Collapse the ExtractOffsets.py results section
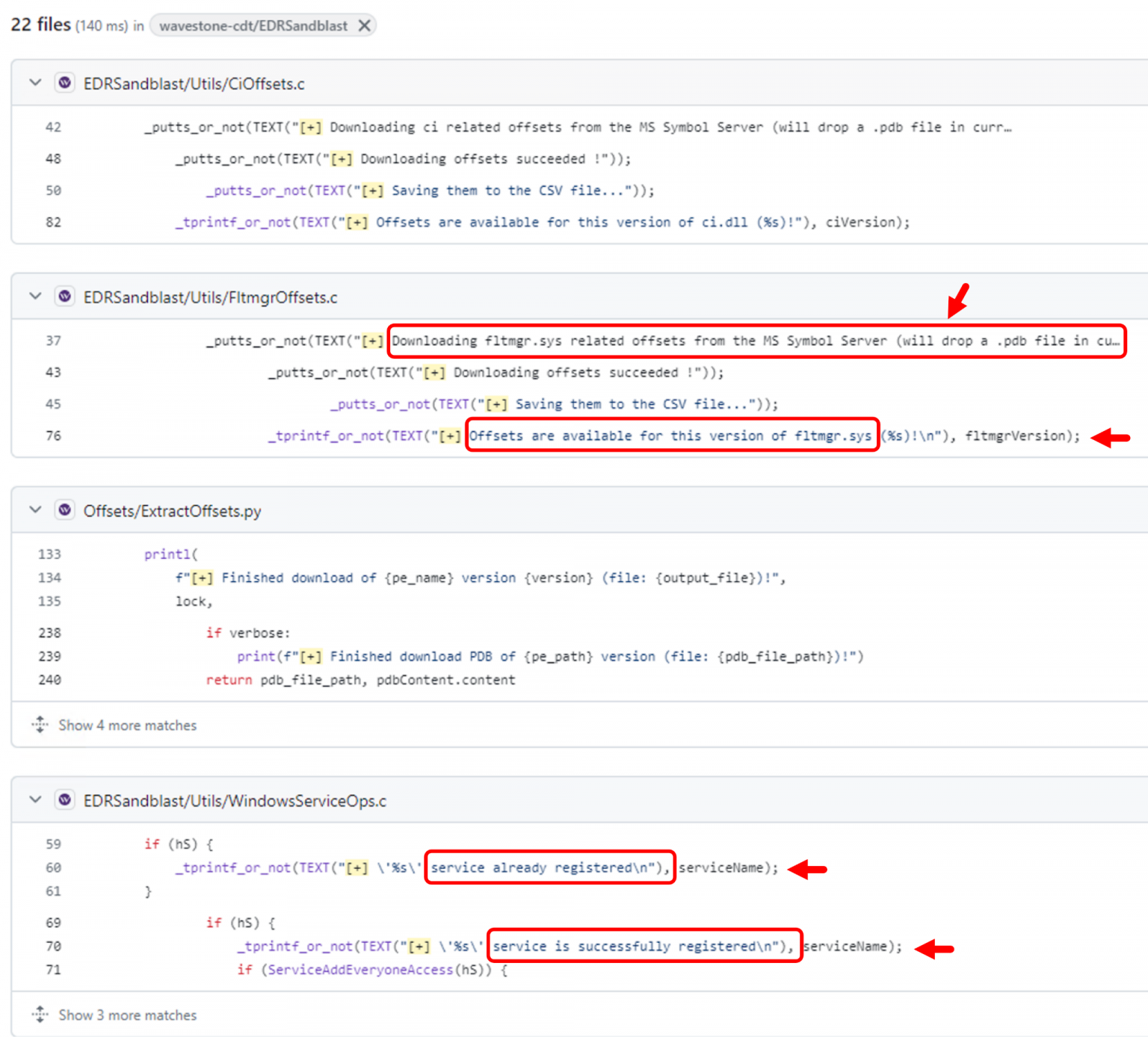Viewport: 1148px width, 1037px height. (35, 510)
